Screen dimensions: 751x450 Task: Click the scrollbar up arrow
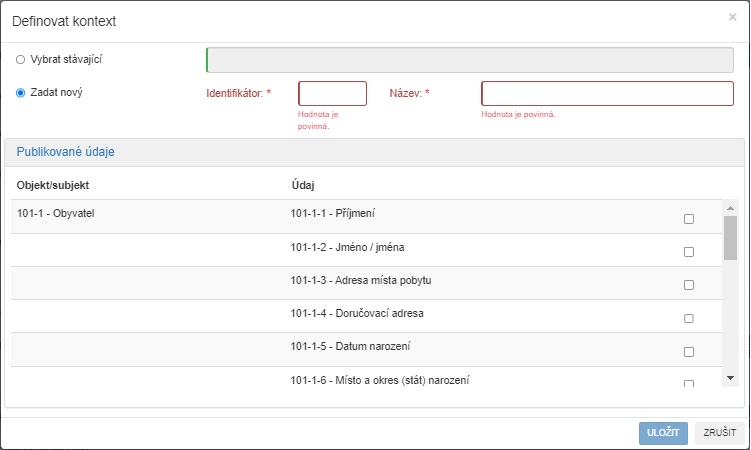pos(730,208)
